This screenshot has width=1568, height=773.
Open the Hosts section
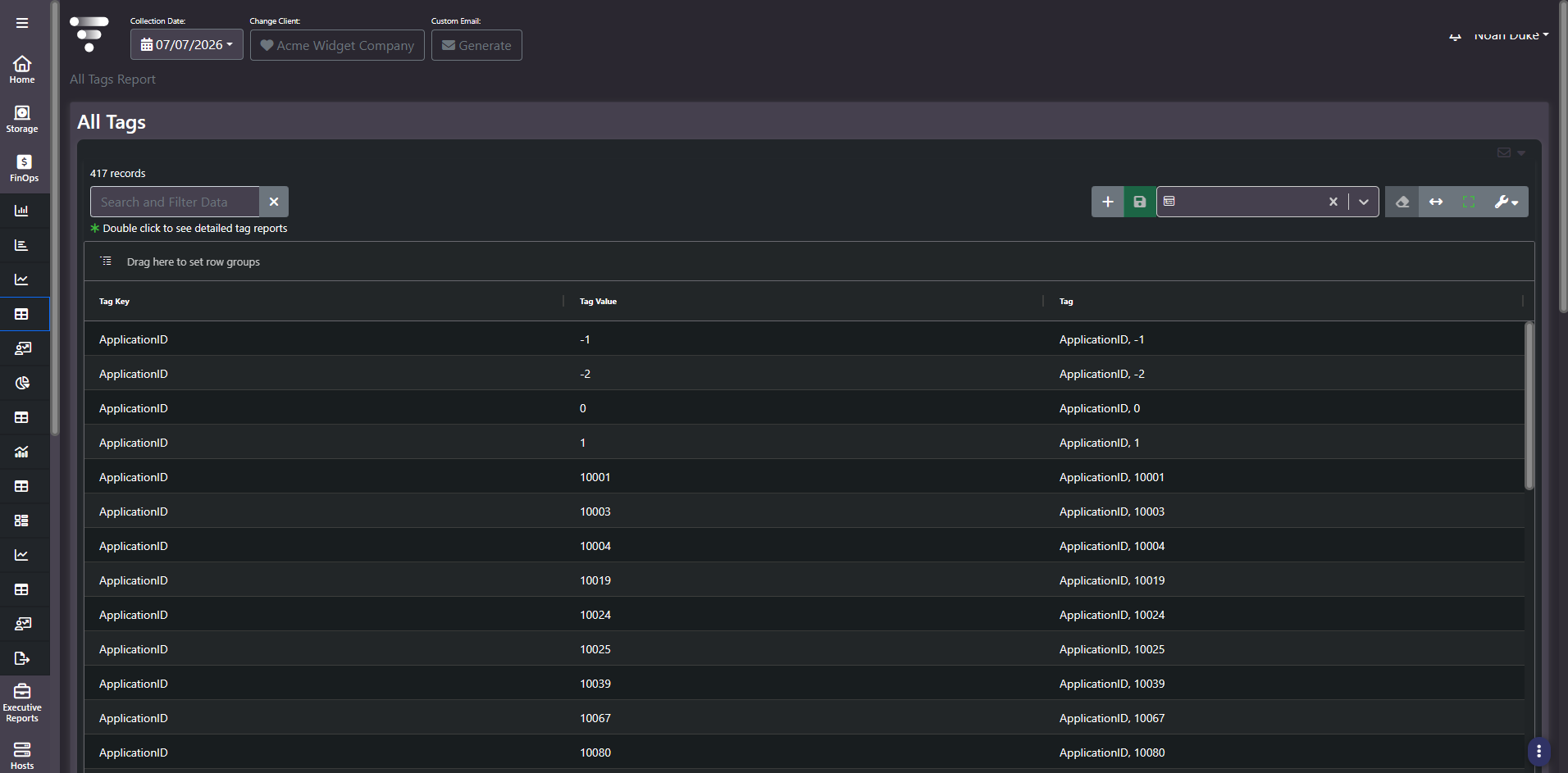coord(22,756)
